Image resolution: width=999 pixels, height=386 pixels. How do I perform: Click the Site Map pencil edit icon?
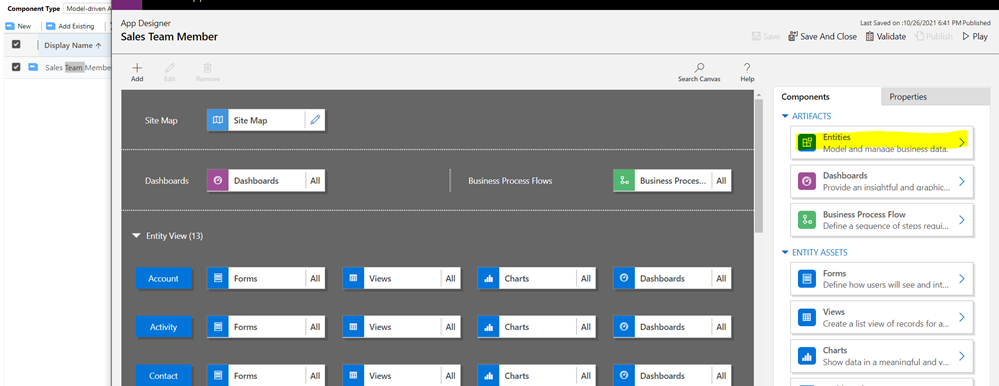315,120
